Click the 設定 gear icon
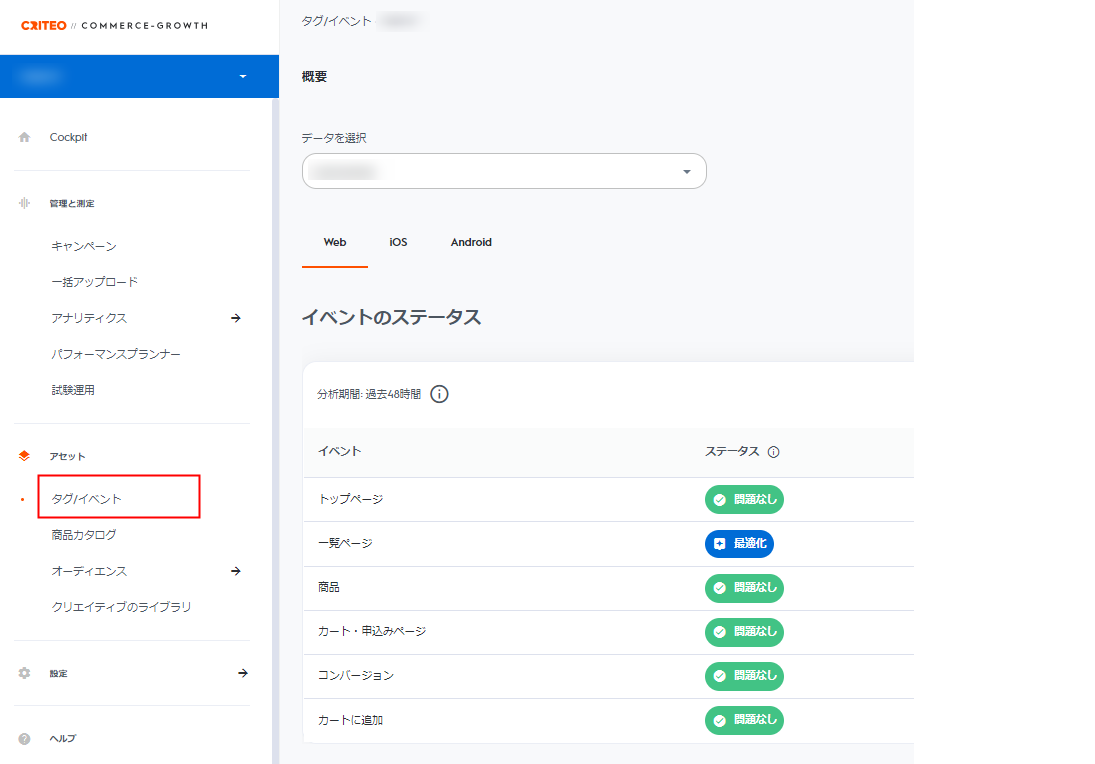1095x764 pixels. click(x=25, y=673)
